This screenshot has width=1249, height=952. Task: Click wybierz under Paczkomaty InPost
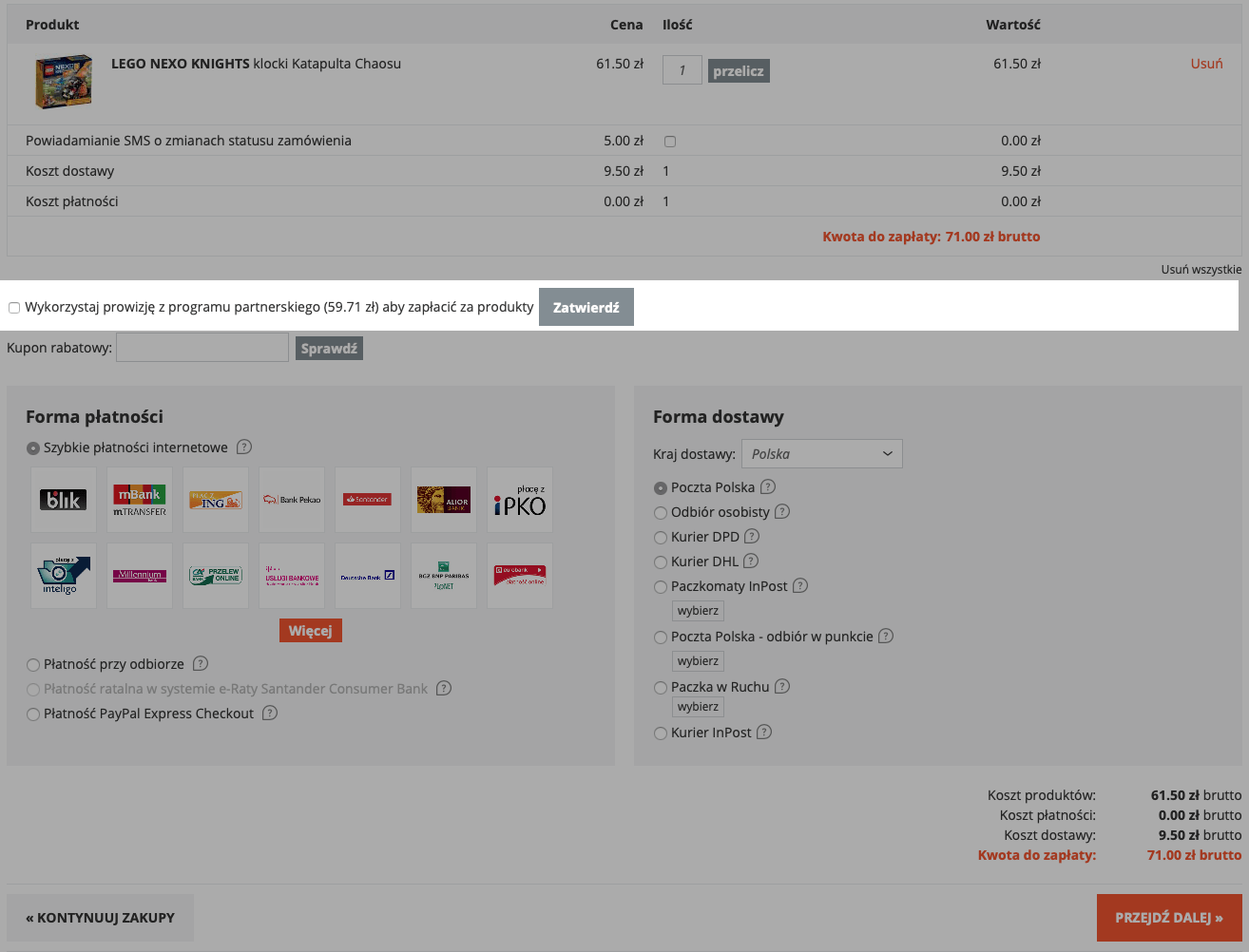(x=698, y=611)
